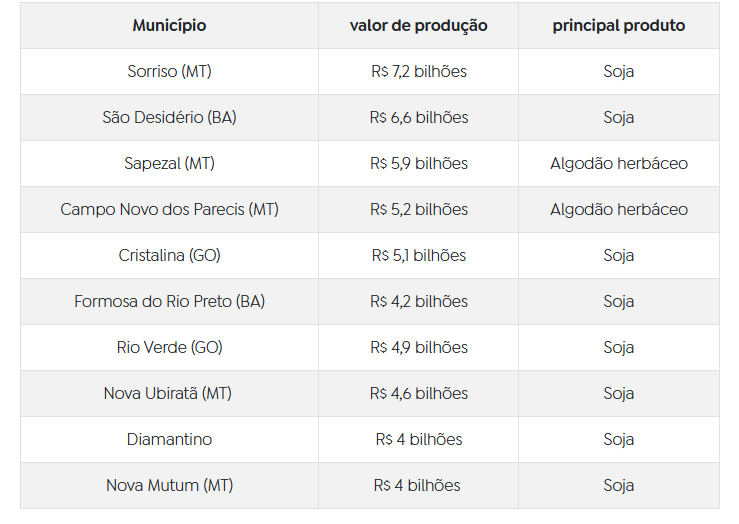Select the São Desidério (BA) cell

tap(169, 118)
